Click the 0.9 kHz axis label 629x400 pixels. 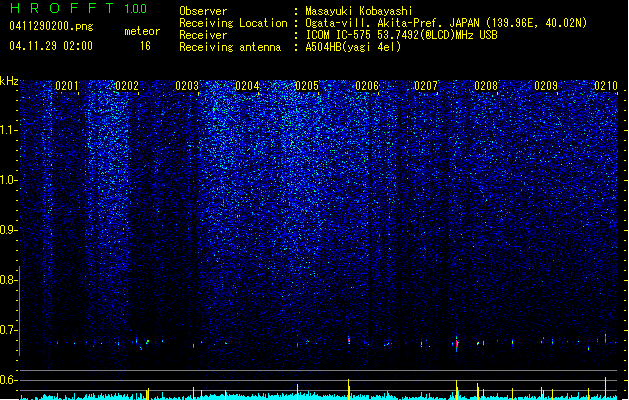tap(9, 230)
